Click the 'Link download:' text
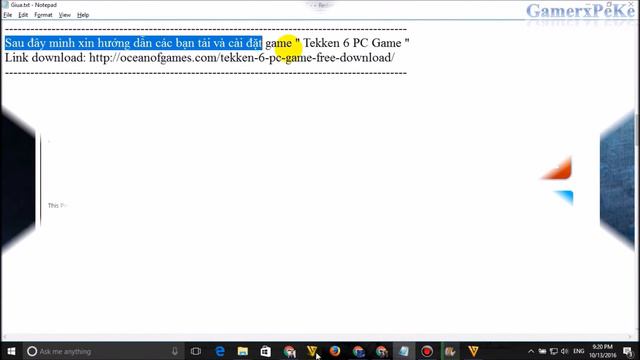This screenshot has width=640, height=360. click(x=45, y=58)
